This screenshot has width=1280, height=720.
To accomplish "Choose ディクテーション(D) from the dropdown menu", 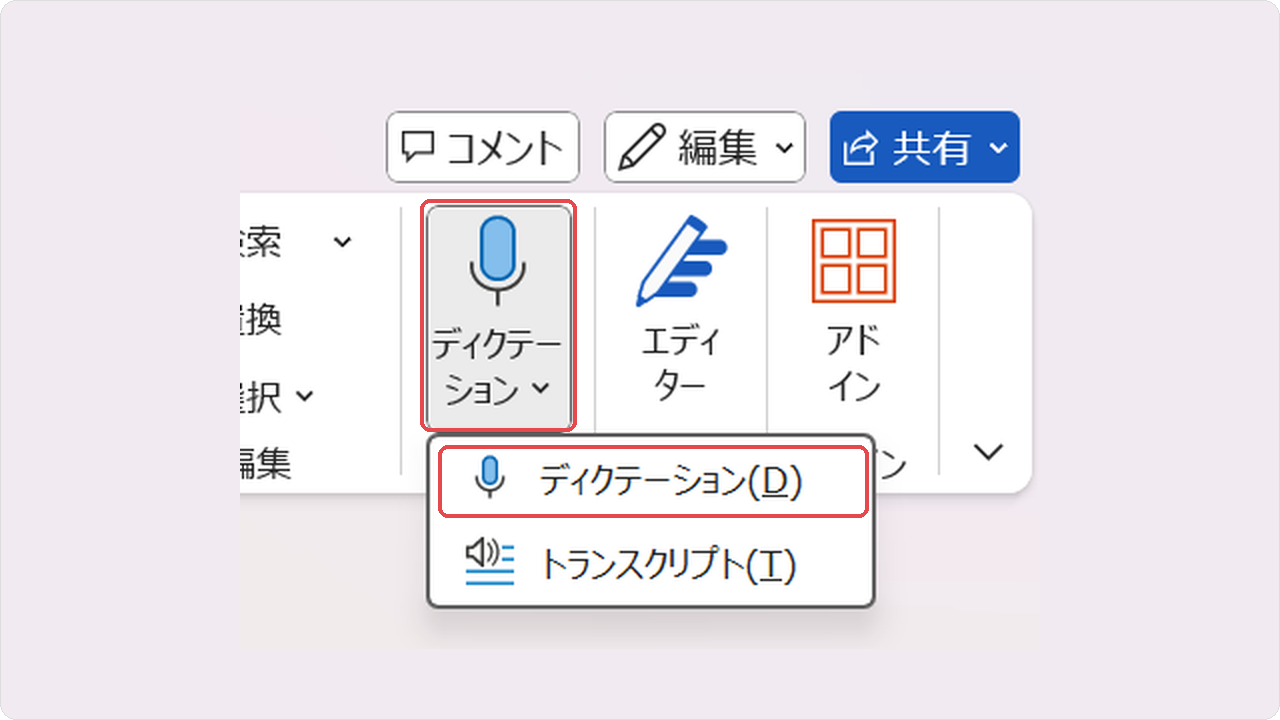I will [x=652, y=482].
